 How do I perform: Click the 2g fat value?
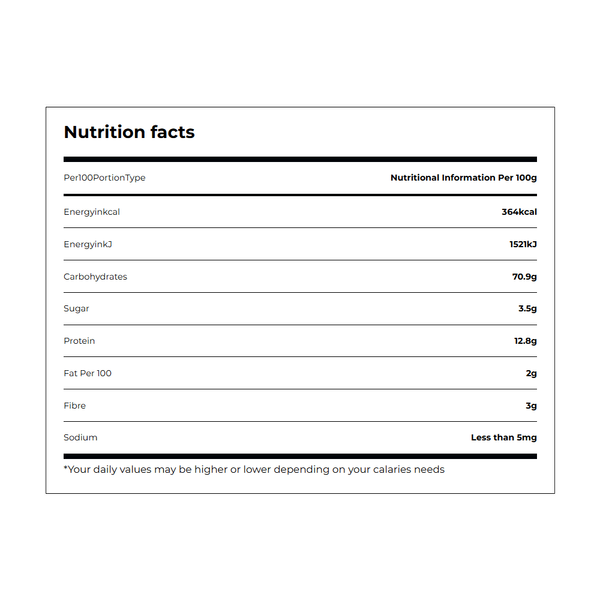(532, 373)
